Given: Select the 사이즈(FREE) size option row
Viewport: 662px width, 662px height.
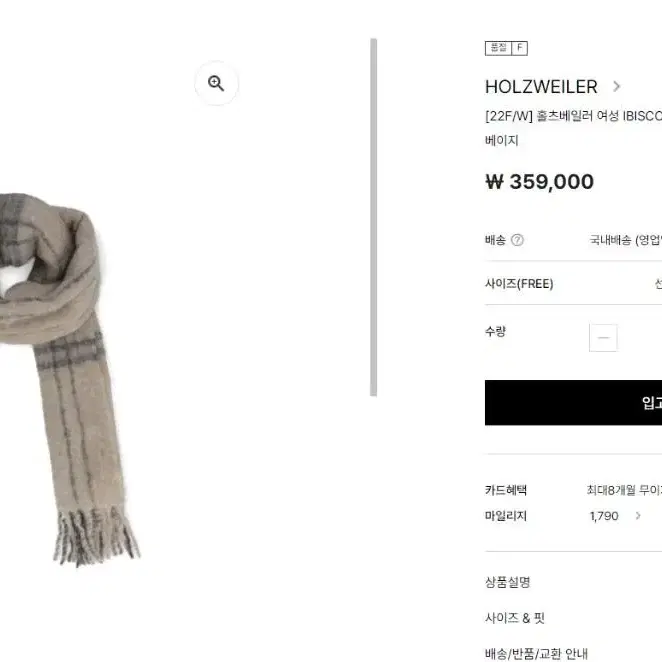Looking at the screenshot, I should pos(573,284).
